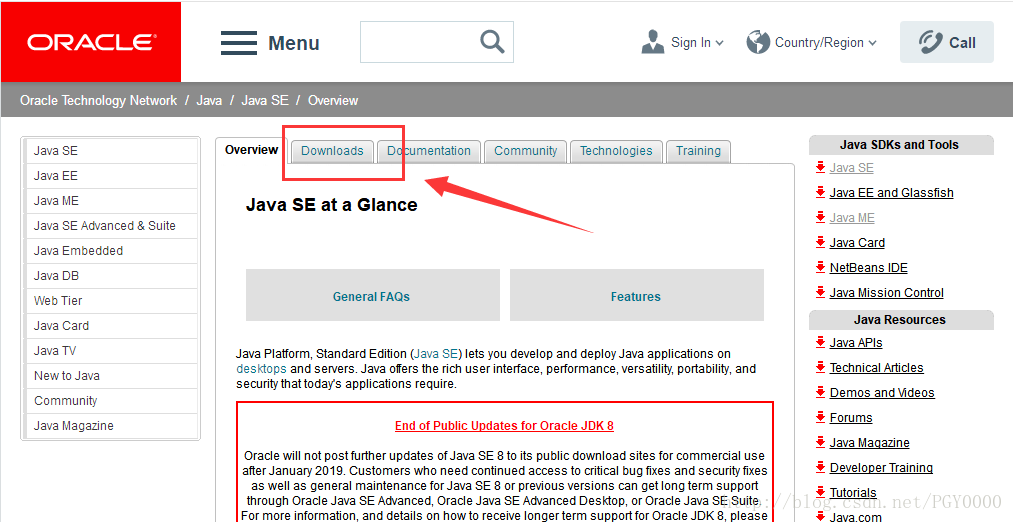Select Java EE in left sidebar

coord(111,176)
